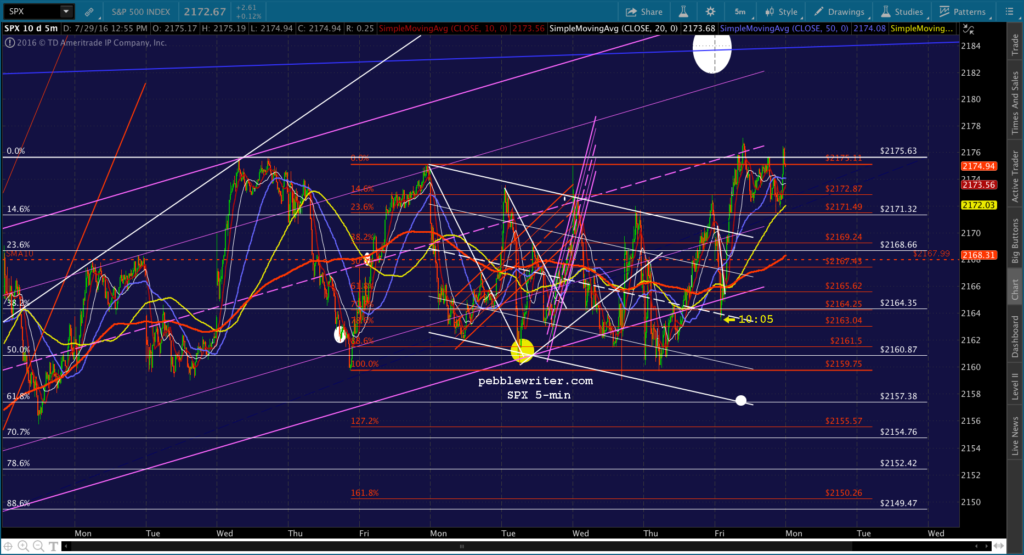Open the Level II sidebar tab
The image size is (1024, 555).
pos(1015,387)
